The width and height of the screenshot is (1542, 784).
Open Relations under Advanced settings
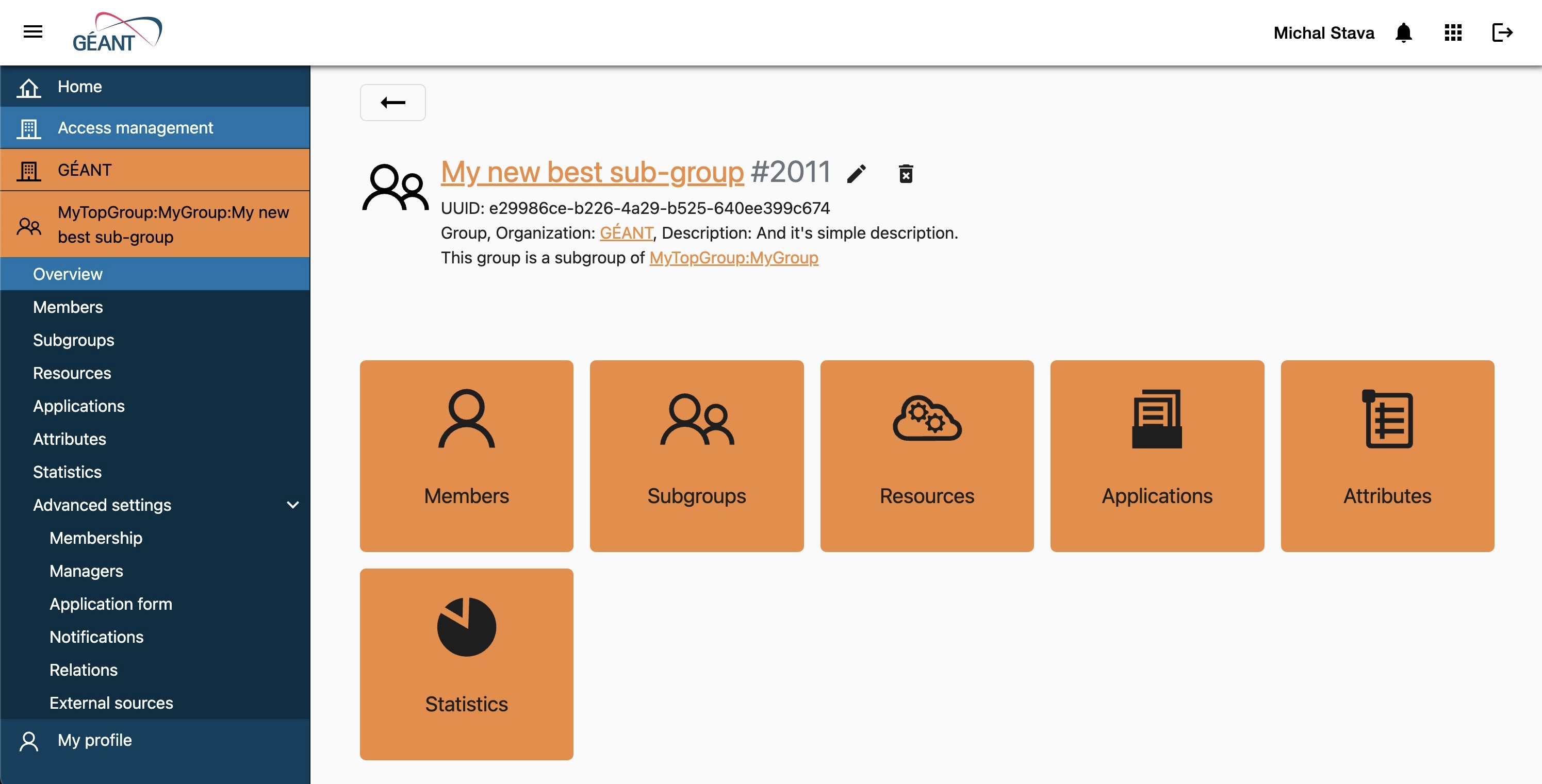pyautogui.click(x=155, y=670)
